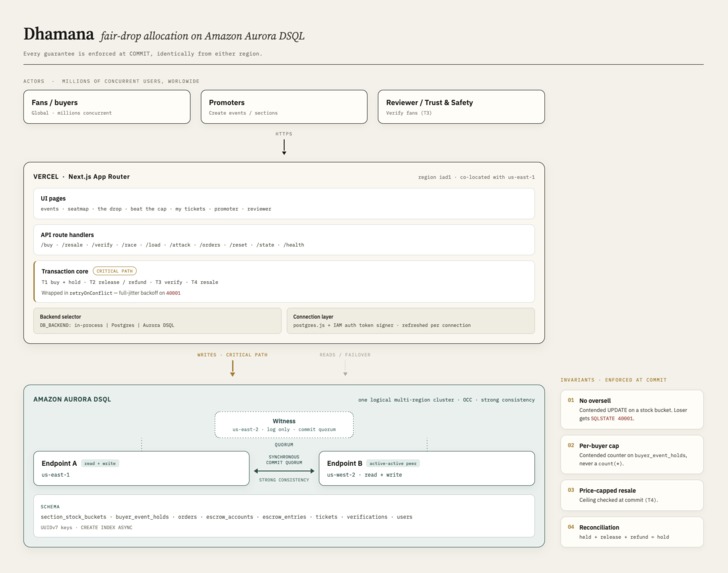Select the '04 Reconciliation' invariant card
This screenshot has height=573, width=728.
[x=632, y=532]
